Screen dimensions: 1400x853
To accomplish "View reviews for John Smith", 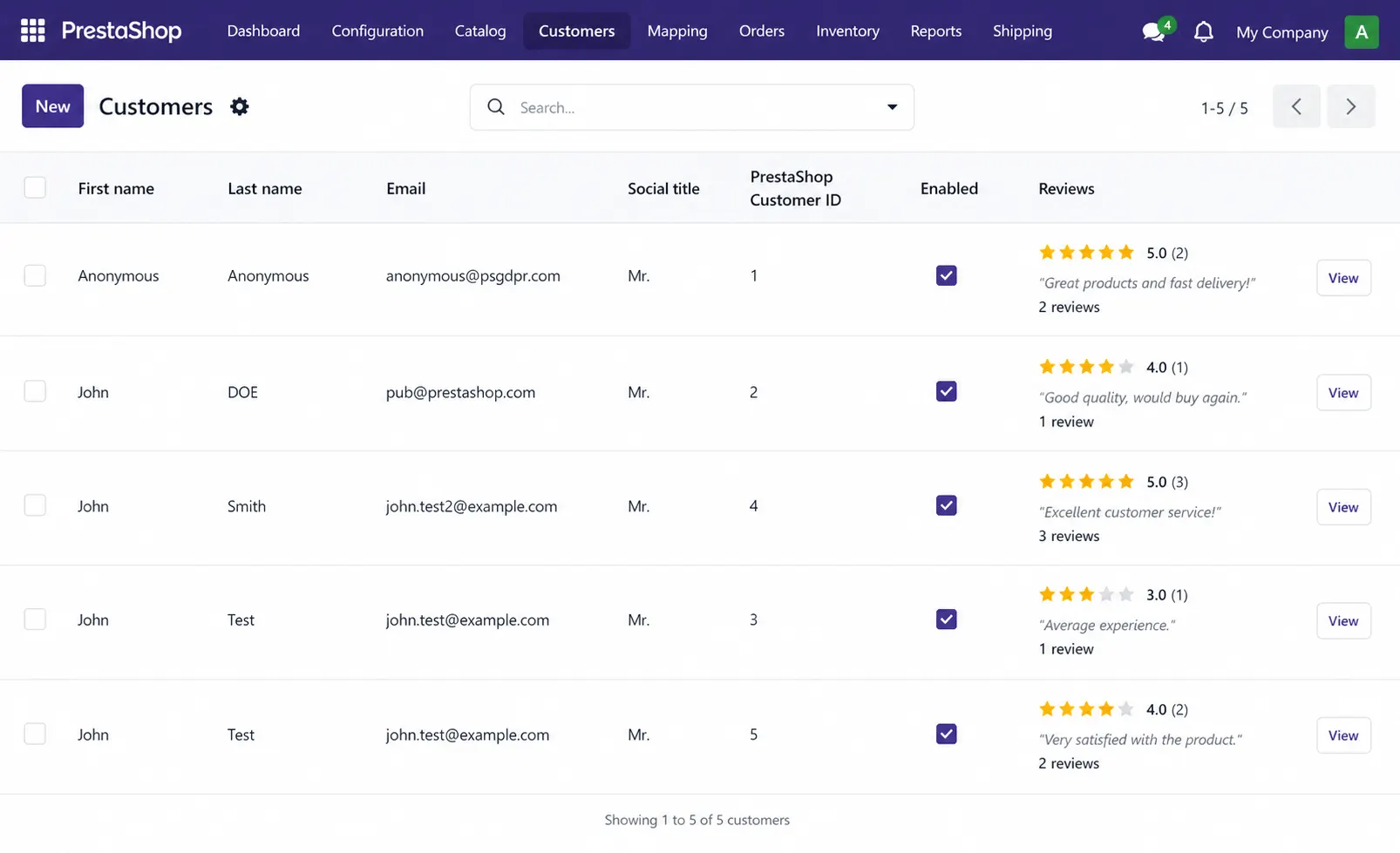I will pyautogui.click(x=1343, y=507).
